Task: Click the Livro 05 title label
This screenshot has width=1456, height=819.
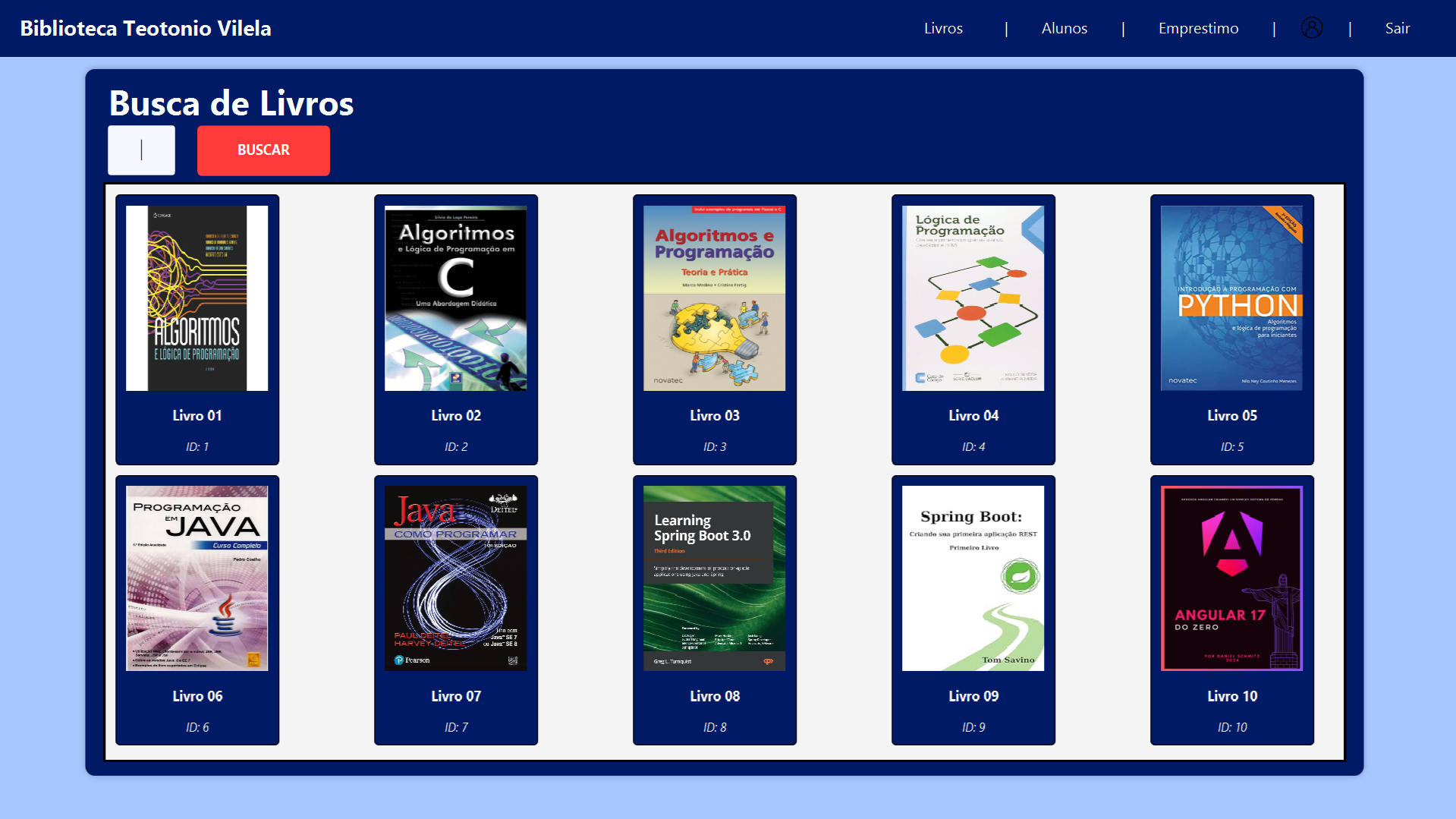Action: coord(1231,415)
